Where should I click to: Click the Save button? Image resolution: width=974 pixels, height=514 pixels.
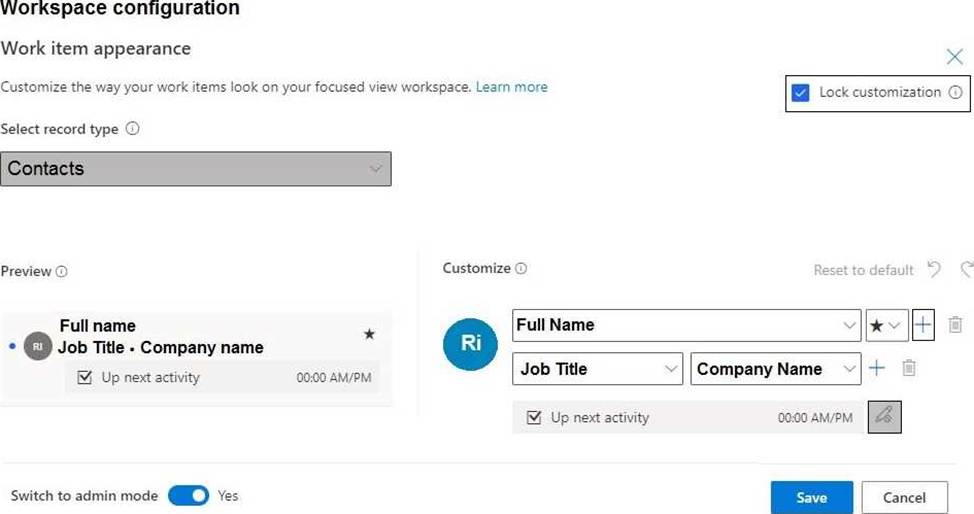[x=811, y=498]
